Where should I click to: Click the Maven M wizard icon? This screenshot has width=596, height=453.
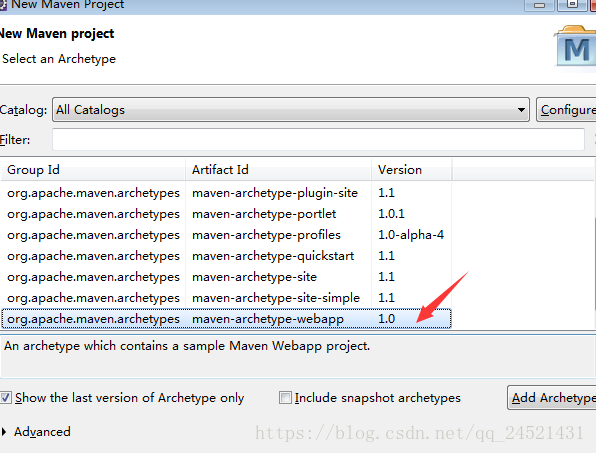click(576, 47)
